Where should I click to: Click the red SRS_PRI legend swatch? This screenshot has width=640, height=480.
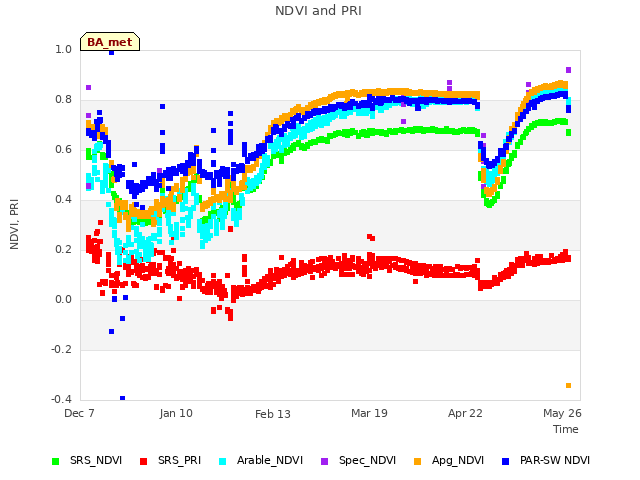(x=143, y=461)
